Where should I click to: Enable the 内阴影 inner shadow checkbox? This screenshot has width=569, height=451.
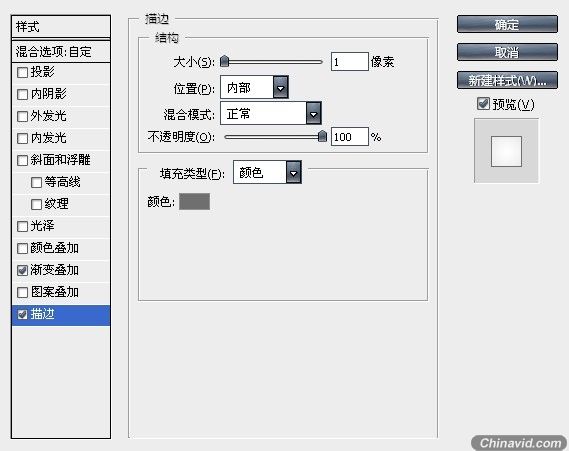[22, 94]
